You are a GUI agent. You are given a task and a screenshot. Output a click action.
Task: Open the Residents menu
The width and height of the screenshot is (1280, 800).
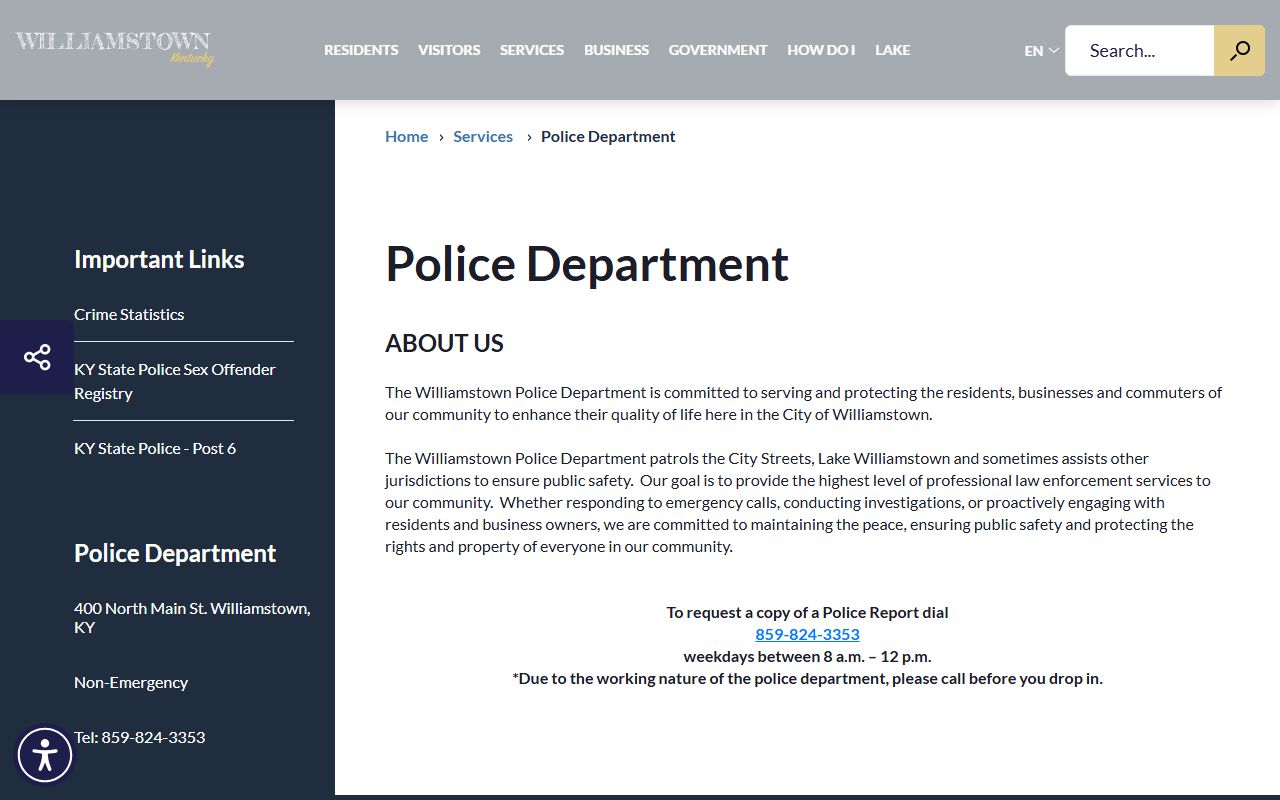(x=361, y=50)
